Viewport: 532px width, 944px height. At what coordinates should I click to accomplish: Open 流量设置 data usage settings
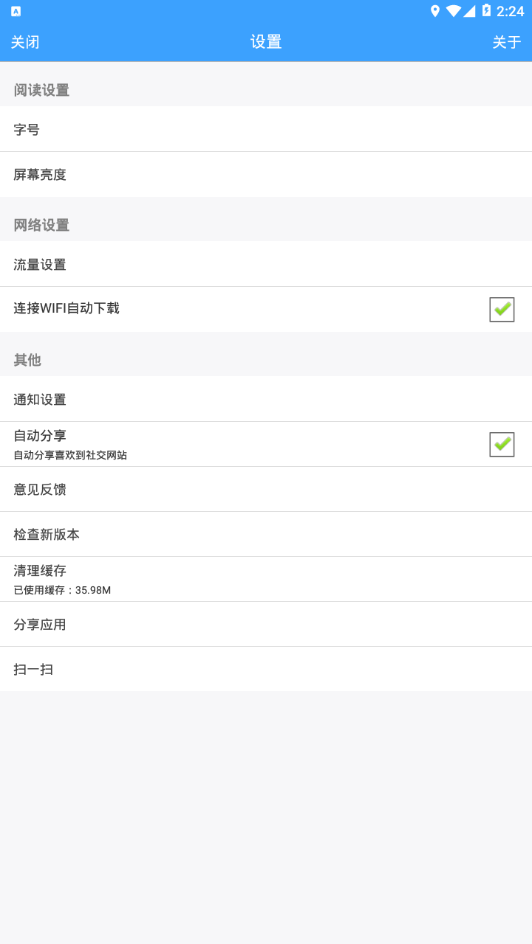pos(266,264)
